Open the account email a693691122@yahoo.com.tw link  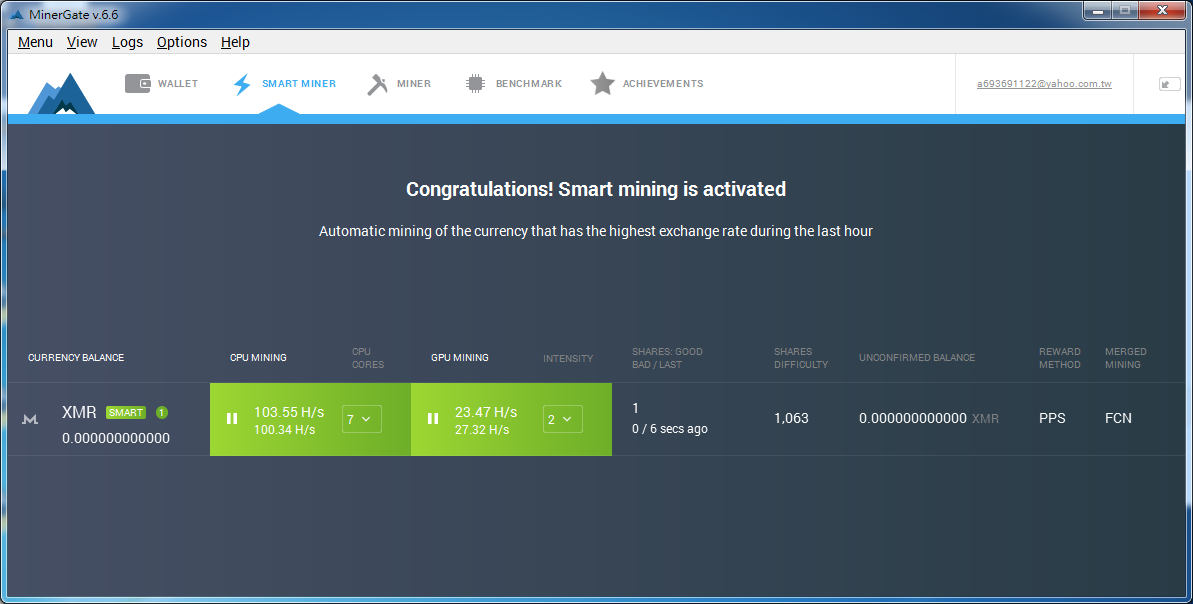click(1044, 84)
